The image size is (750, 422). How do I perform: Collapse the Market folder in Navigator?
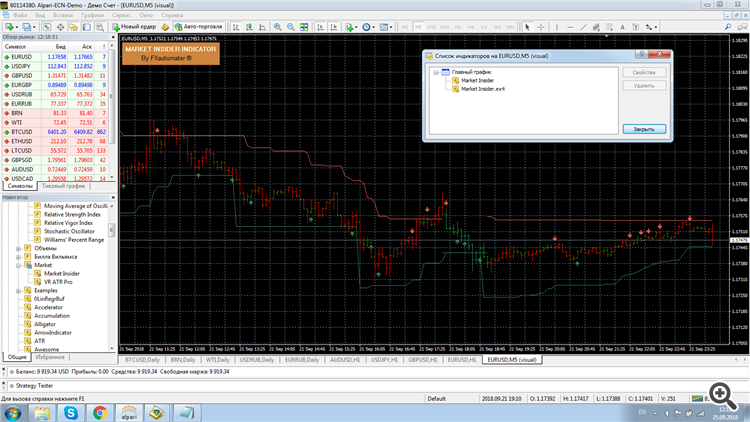click(19, 266)
